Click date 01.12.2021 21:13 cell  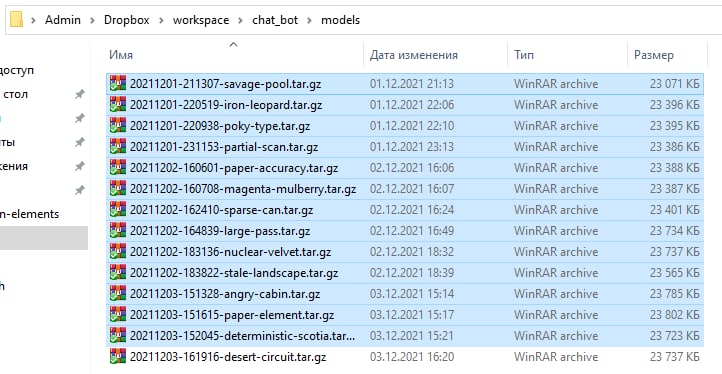coord(412,84)
